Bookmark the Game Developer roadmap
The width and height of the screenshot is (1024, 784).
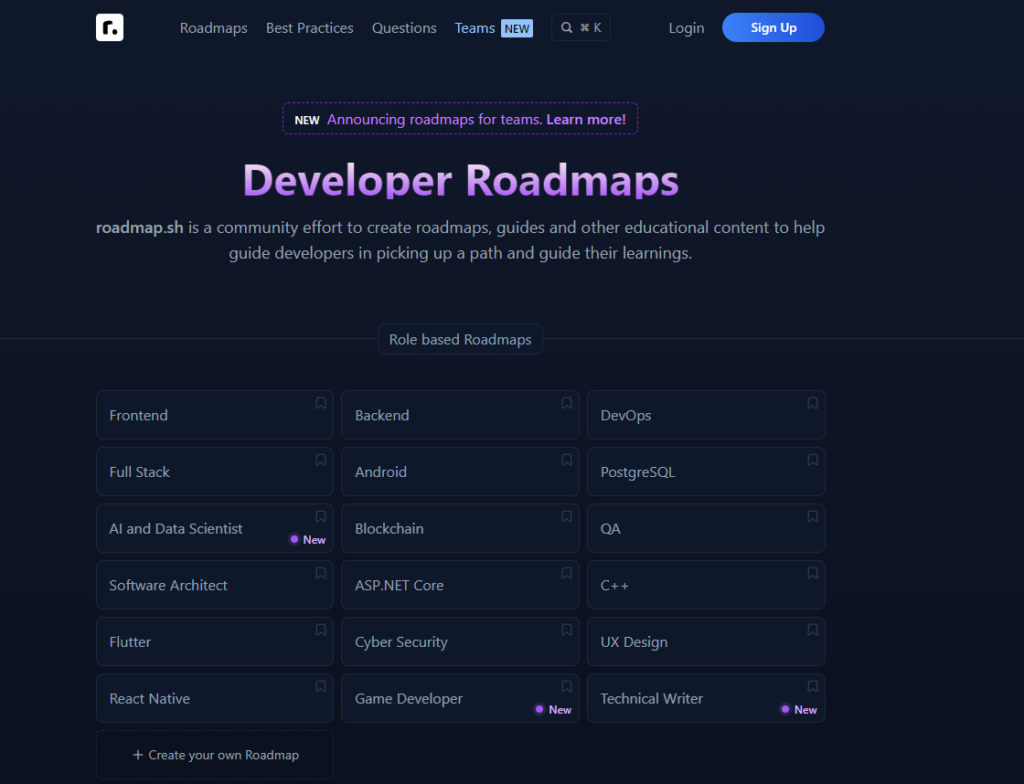pyautogui.click(x=567, y=687)
